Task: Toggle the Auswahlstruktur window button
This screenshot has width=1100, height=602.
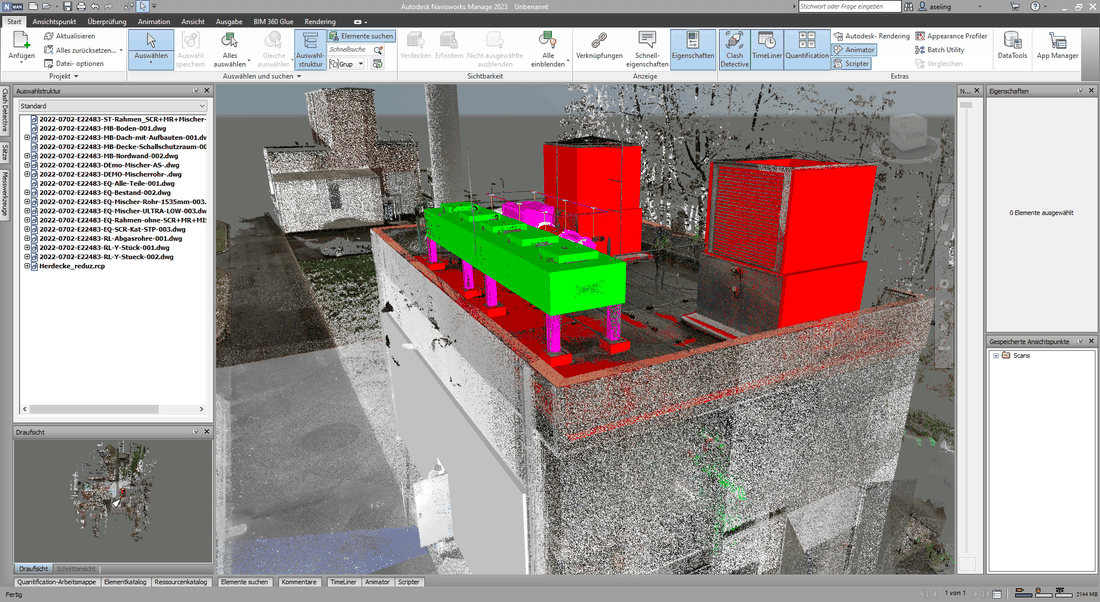Action: click(x=310, y=49)
